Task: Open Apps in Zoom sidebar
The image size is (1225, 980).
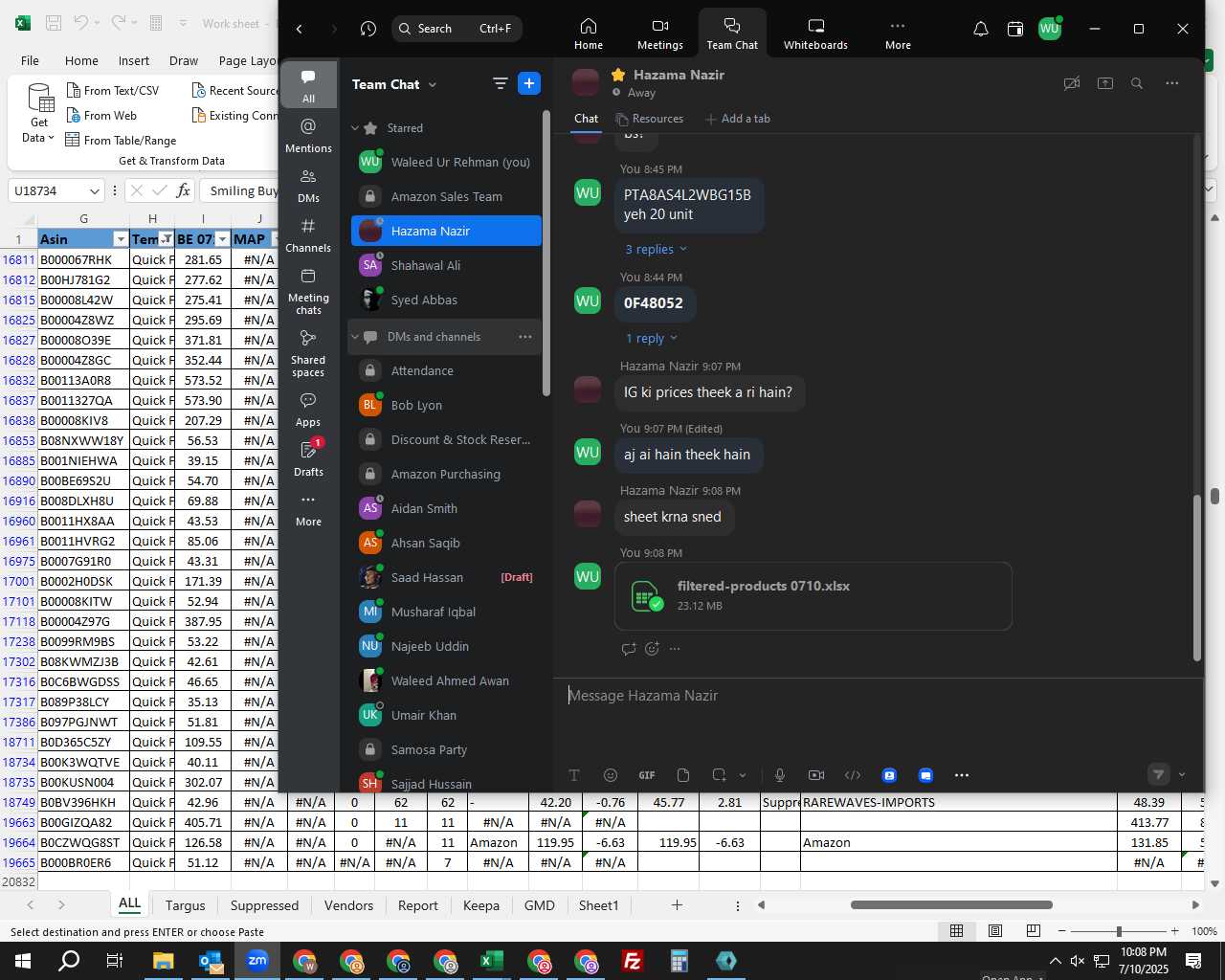Action: [x=308, y=409]
